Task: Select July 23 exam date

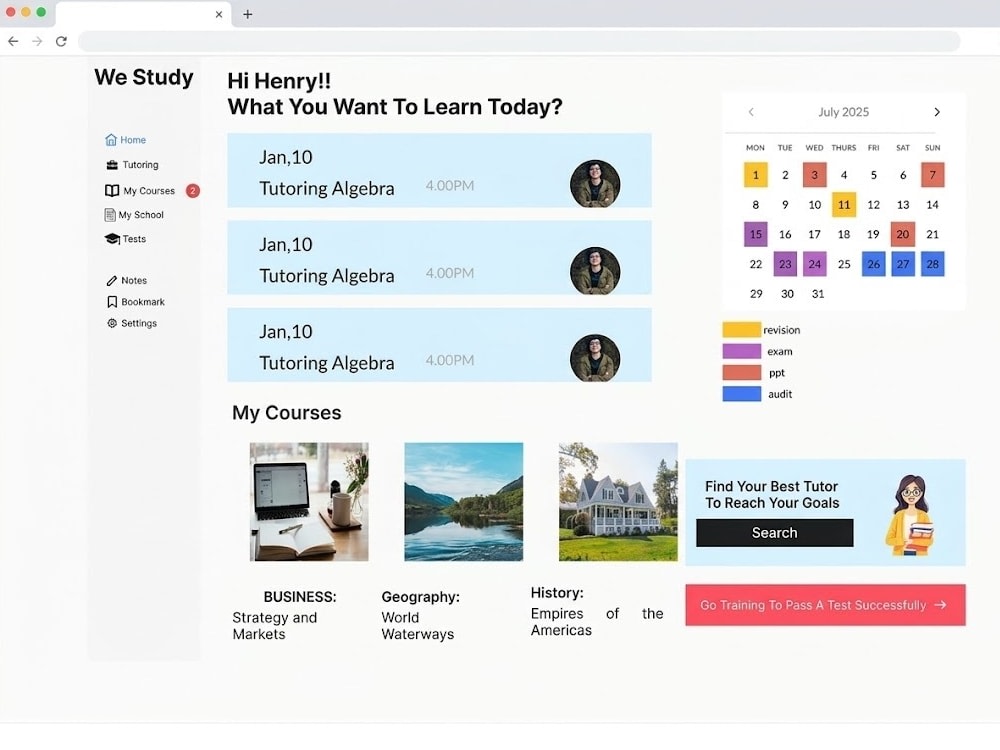Action: pos(785,264)
